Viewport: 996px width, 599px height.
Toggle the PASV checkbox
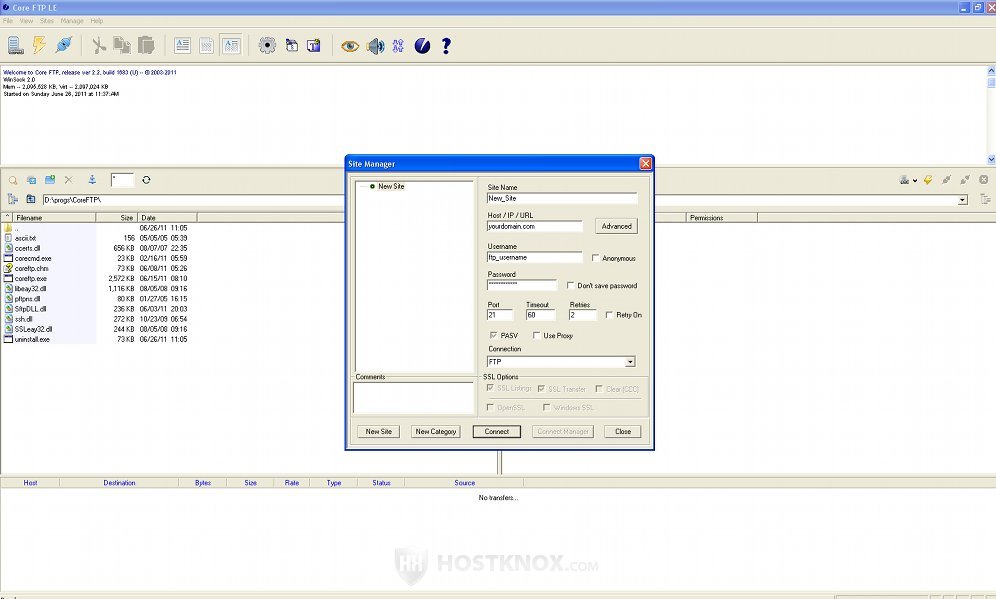coord(494,335)
